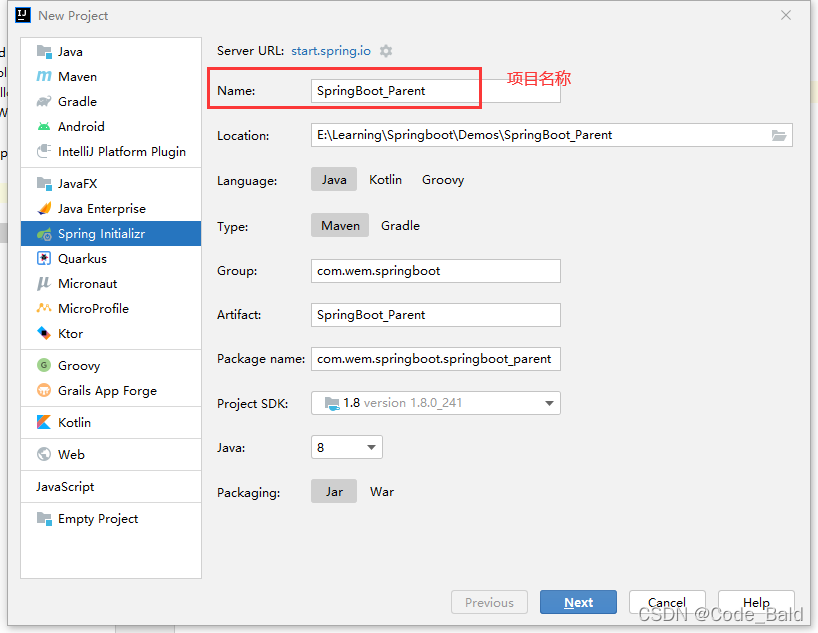The width and height of the screenshot is (818, 633).
Task: Select Spring Initializr generator
Action: [111, 234]
